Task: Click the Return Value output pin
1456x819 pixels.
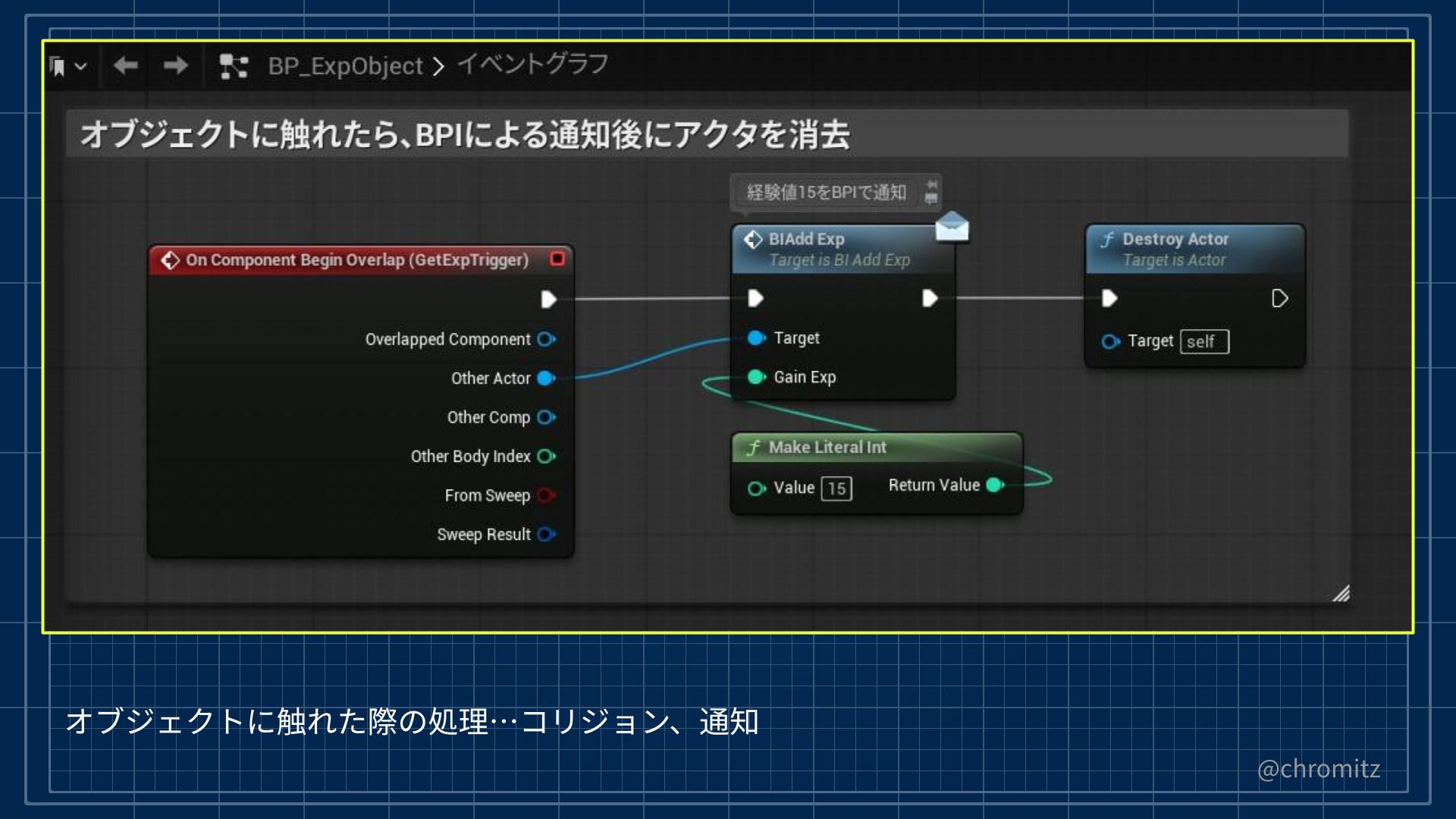Action: coord(996,485)
